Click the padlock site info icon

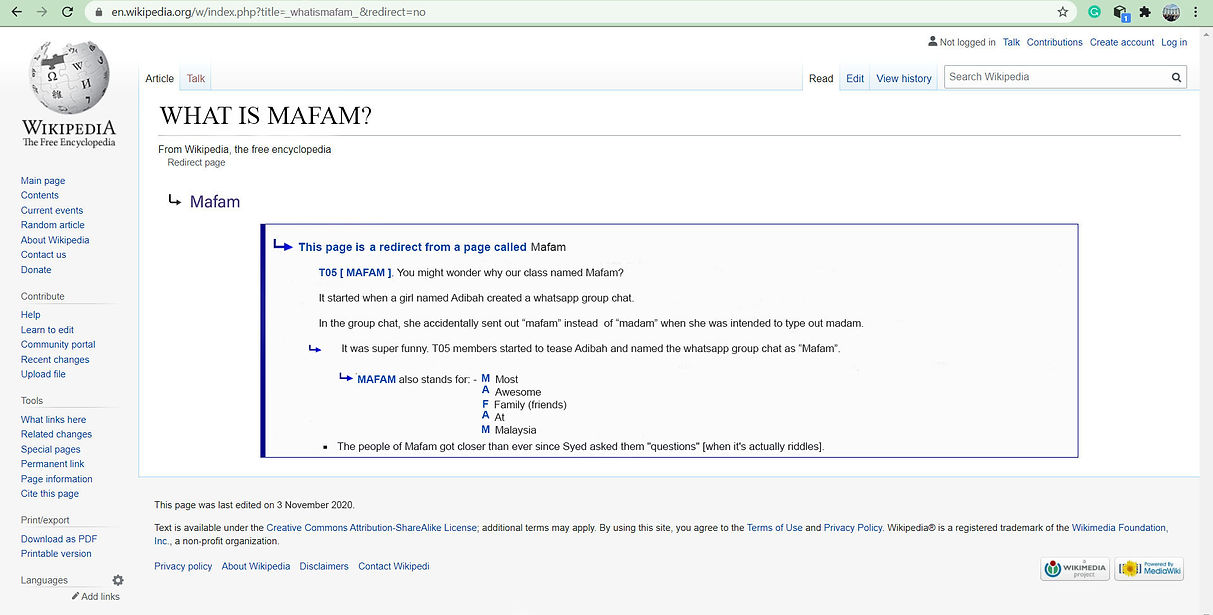98,12
